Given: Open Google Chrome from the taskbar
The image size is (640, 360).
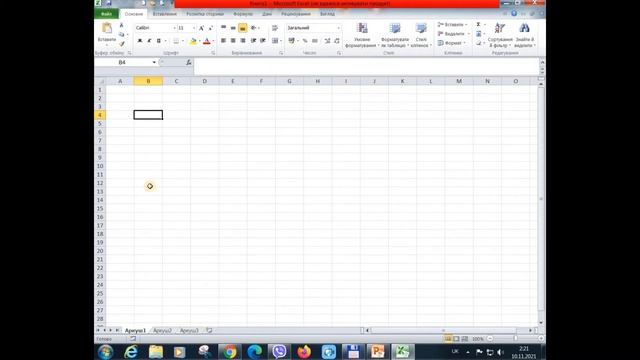Looking at the screenshot, I should coord(229,351).
